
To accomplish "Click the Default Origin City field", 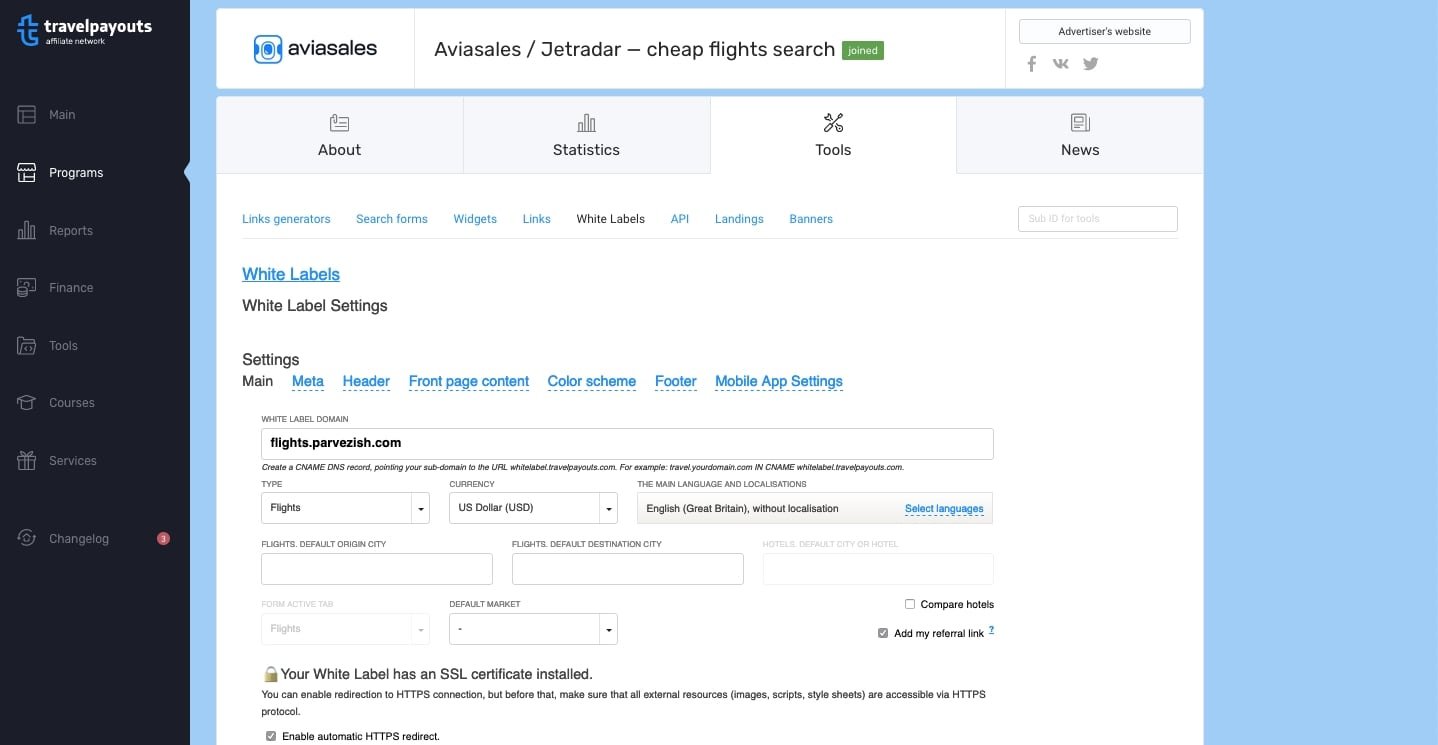I will (x=377, y=569).
